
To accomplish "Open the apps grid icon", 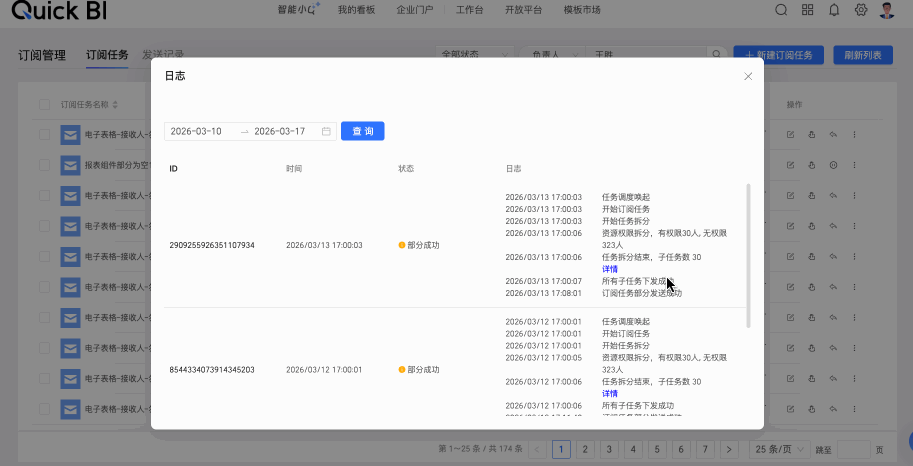I will click(x=808, y=10).
